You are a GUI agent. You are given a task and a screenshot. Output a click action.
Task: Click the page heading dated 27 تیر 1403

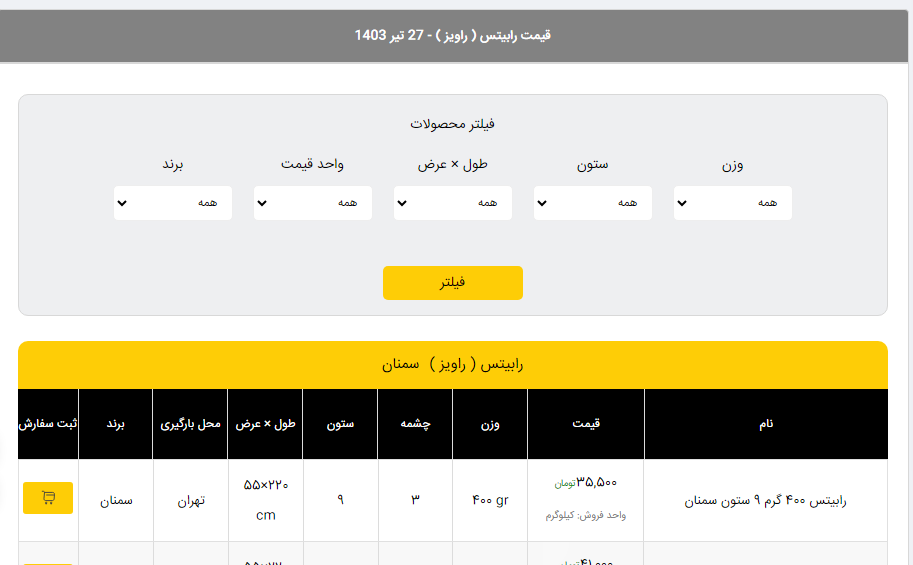click(x=452, y=36)
